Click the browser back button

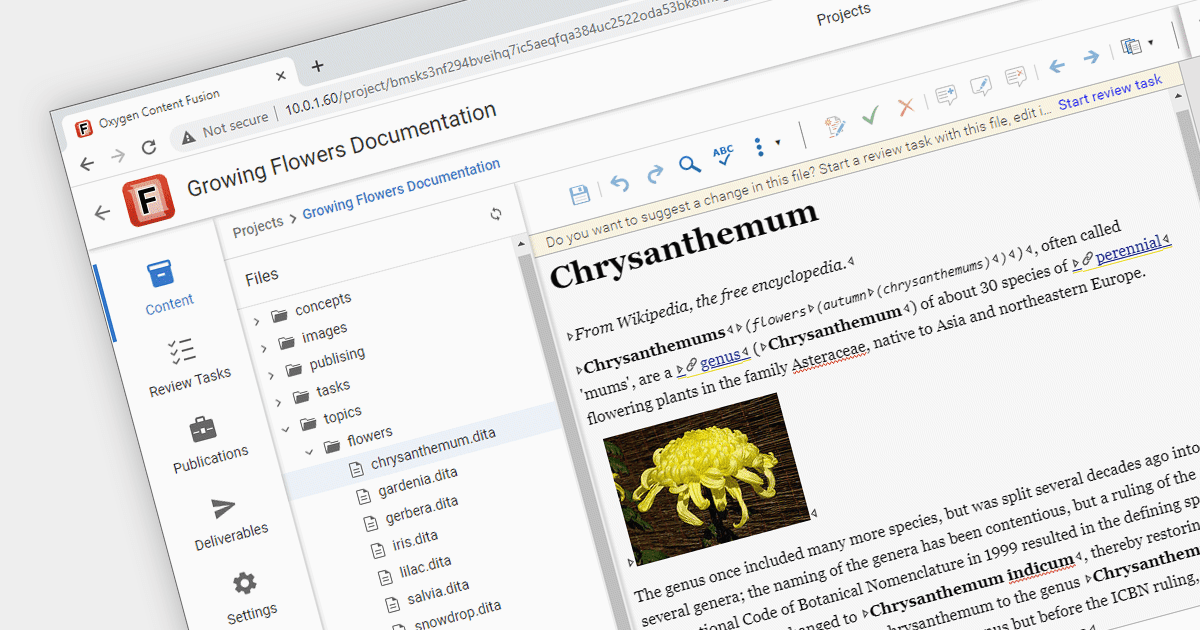(x=87, y=164)
